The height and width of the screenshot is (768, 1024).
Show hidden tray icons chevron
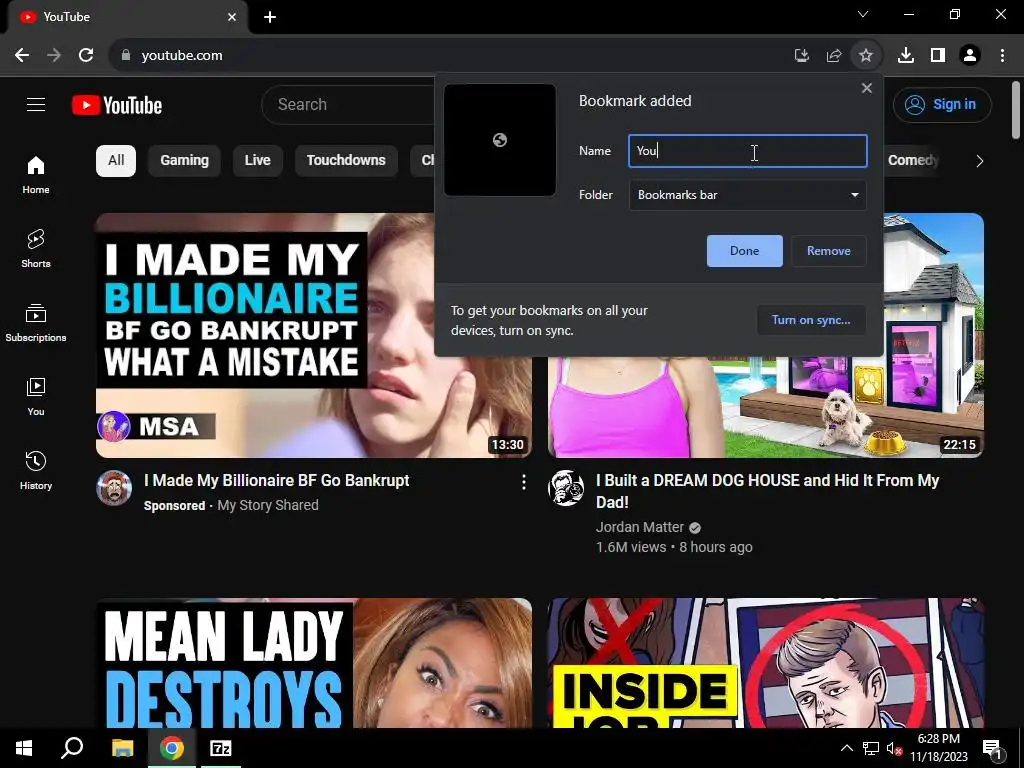[x=846, y=748]
